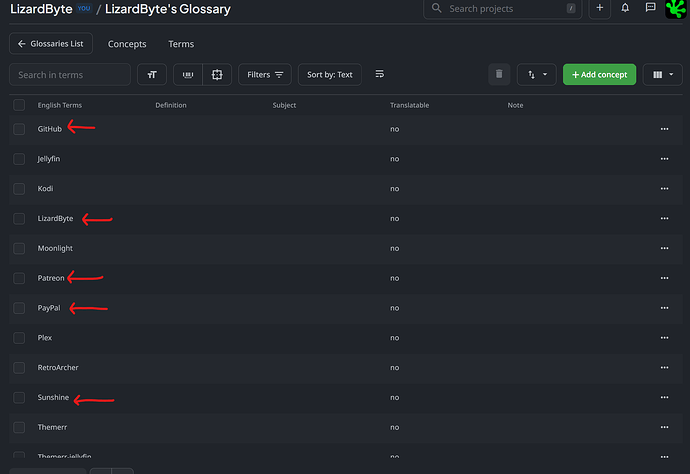The image size is (690, 474).
Task: Click the trash delete icon
Action: click(x=498, y=75)
